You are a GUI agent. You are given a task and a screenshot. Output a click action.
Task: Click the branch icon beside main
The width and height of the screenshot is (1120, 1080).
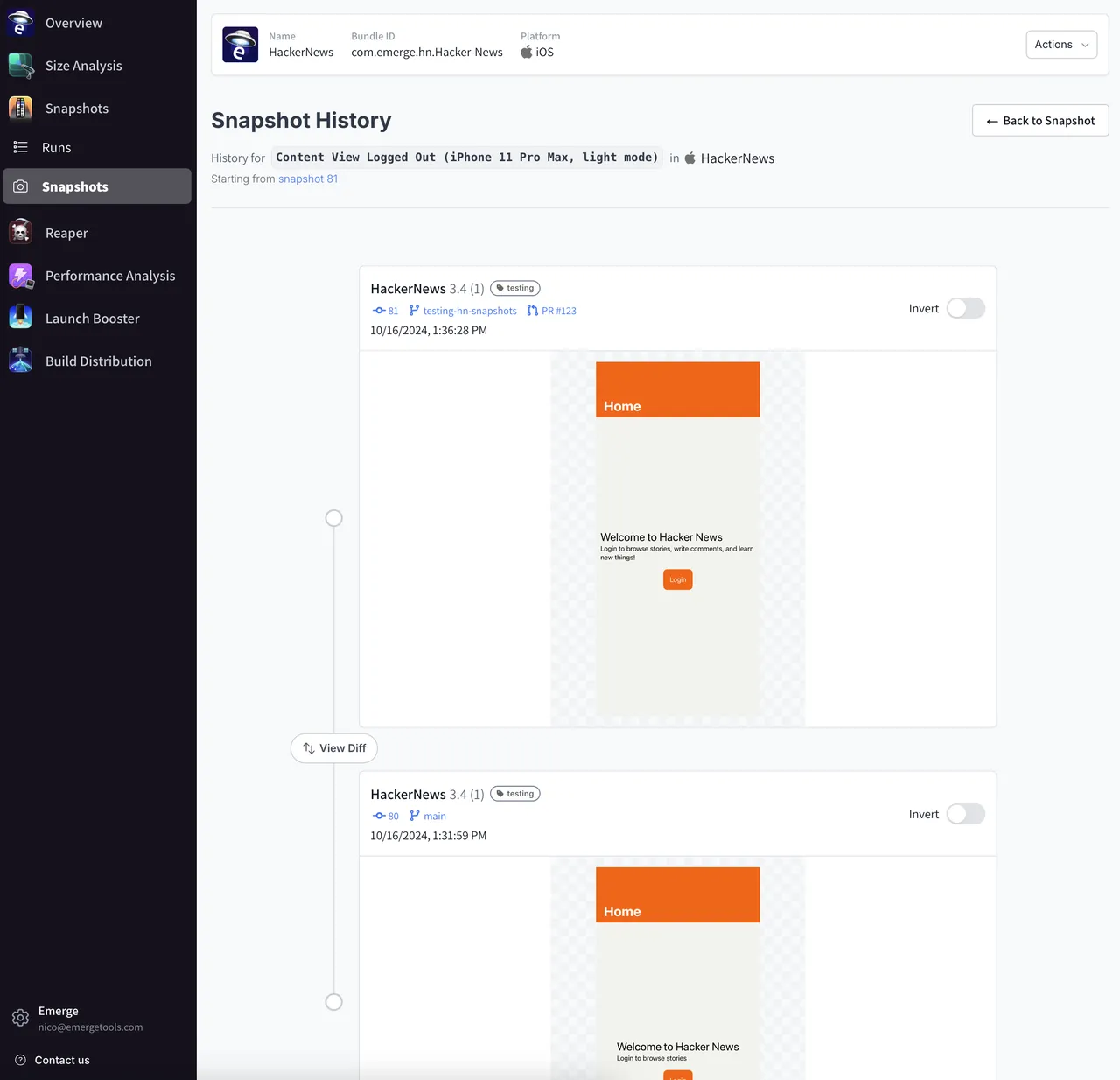415,816
